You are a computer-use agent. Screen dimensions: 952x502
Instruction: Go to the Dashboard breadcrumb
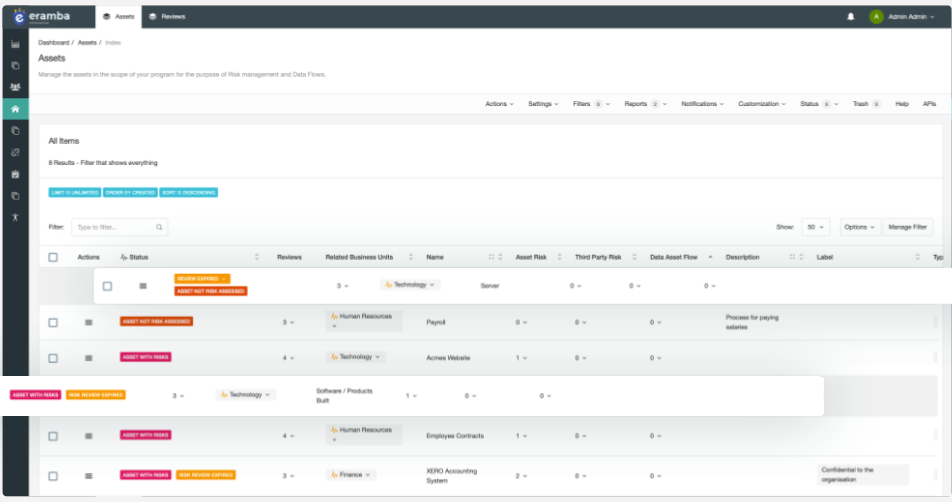[x=53, y=42]
